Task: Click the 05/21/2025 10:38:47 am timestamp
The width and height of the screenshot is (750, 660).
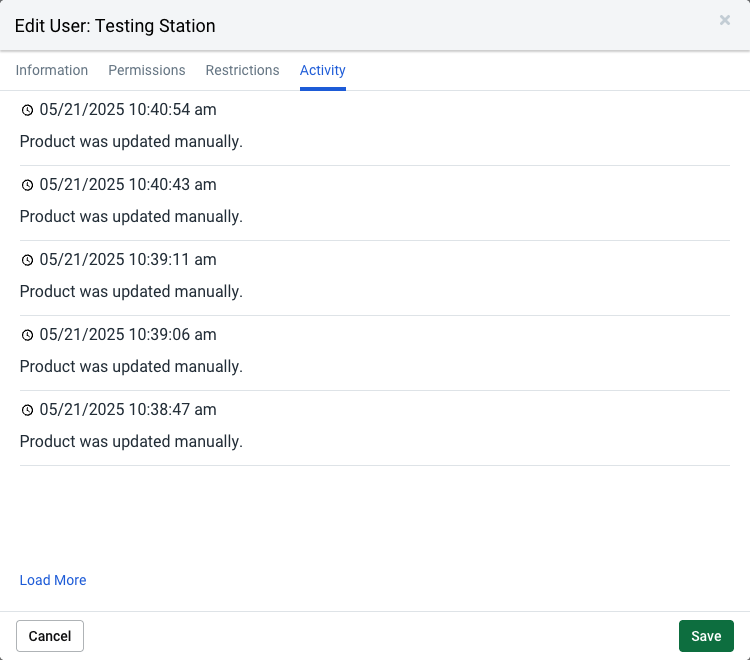Action: [128, 410]
